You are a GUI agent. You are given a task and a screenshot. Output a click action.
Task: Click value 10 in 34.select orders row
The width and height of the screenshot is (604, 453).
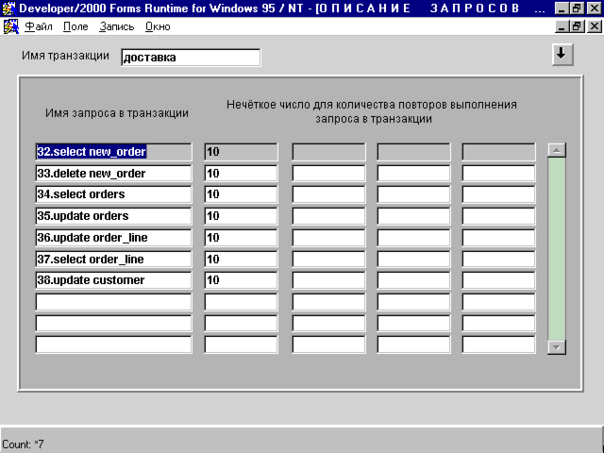point(241,195)
